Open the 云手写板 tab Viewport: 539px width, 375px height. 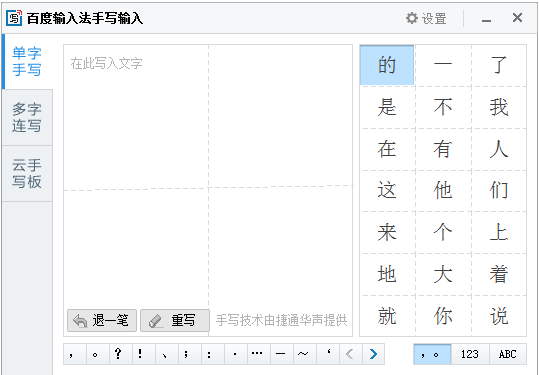pyautogui.click(x=27, y=174)
